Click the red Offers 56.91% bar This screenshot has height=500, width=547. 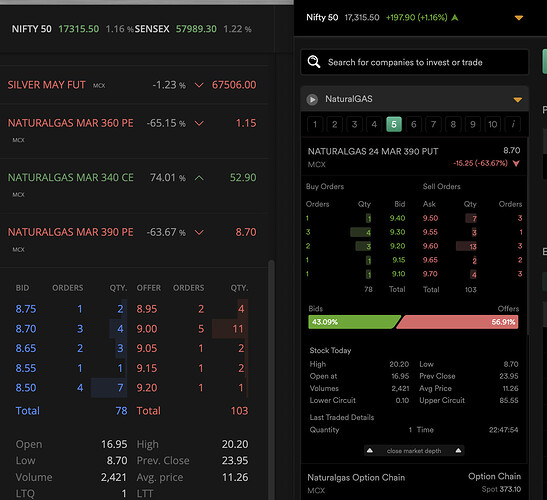click(x=458, y=322)
